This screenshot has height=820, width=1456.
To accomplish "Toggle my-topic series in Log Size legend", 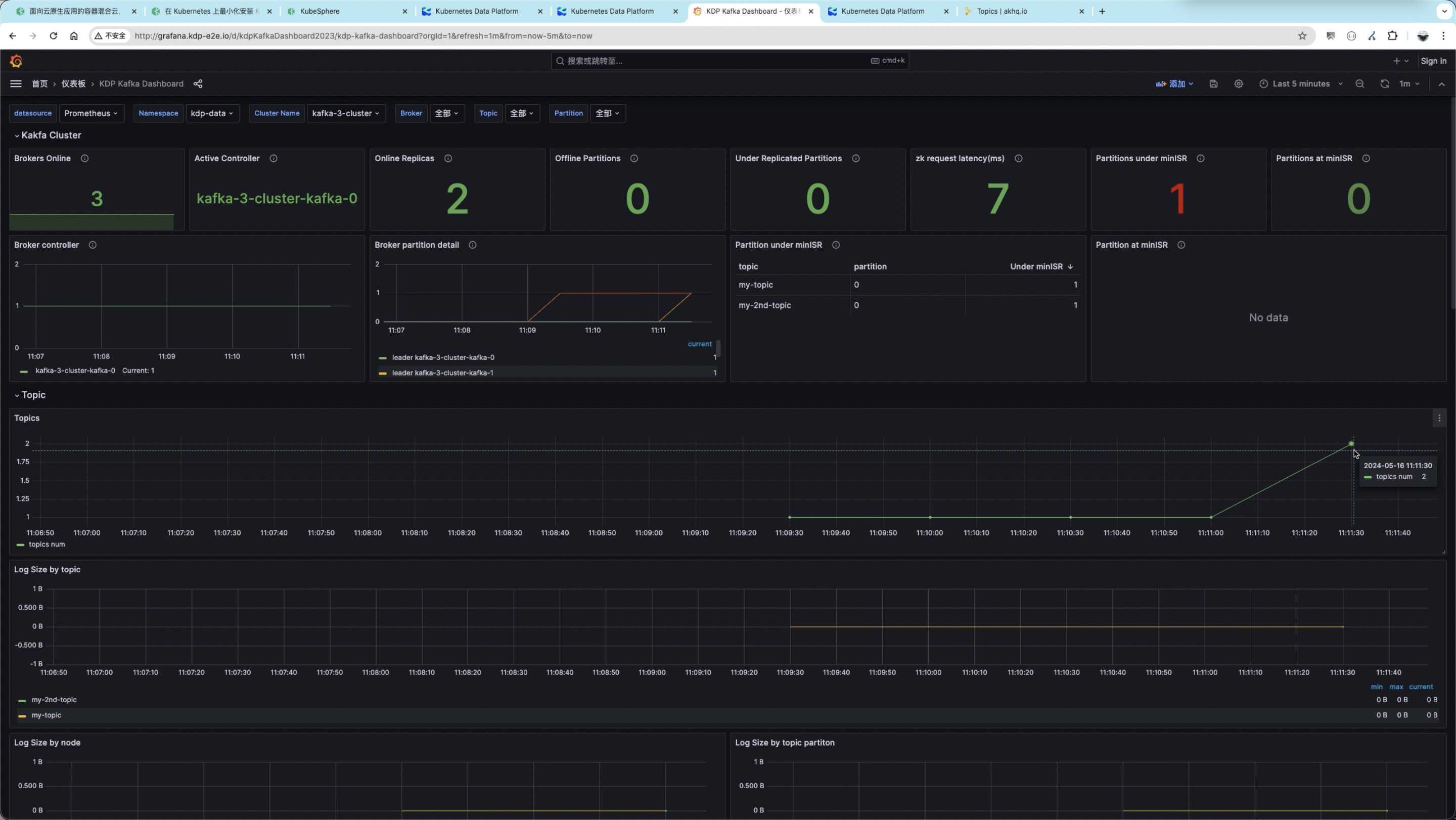I will click(47, 715).
